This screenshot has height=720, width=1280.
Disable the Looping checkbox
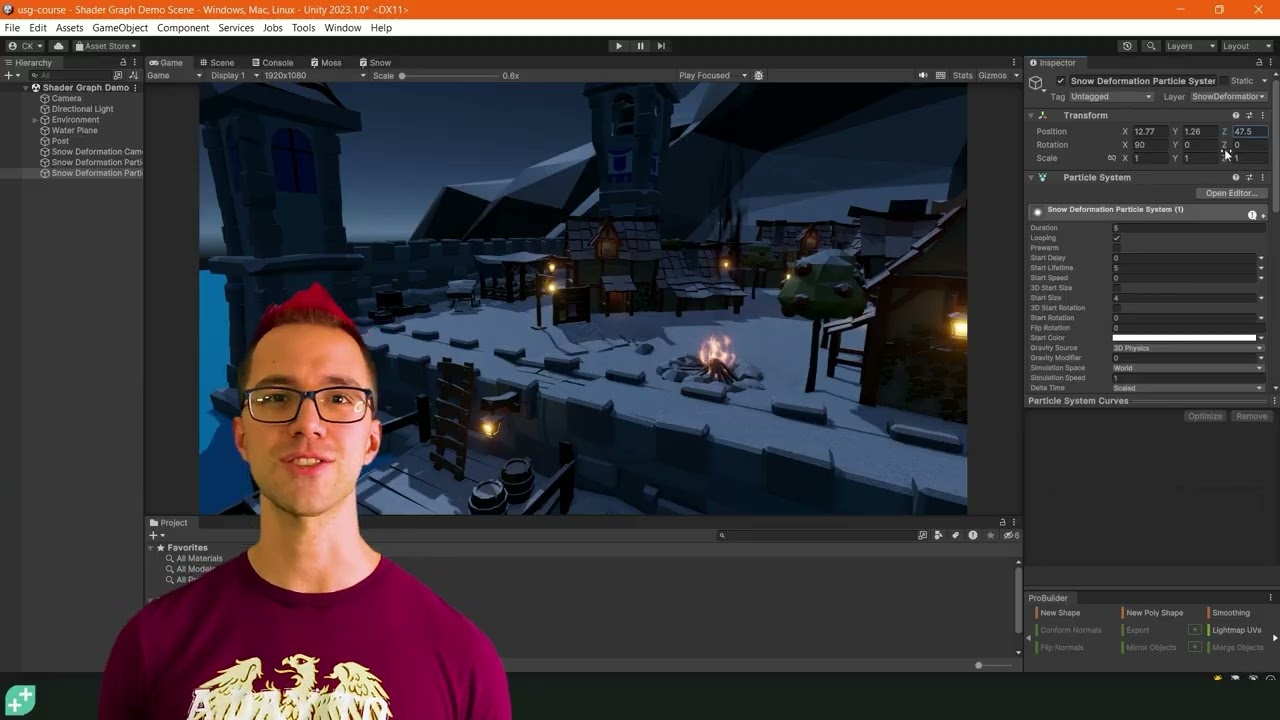coord(1116,238)
